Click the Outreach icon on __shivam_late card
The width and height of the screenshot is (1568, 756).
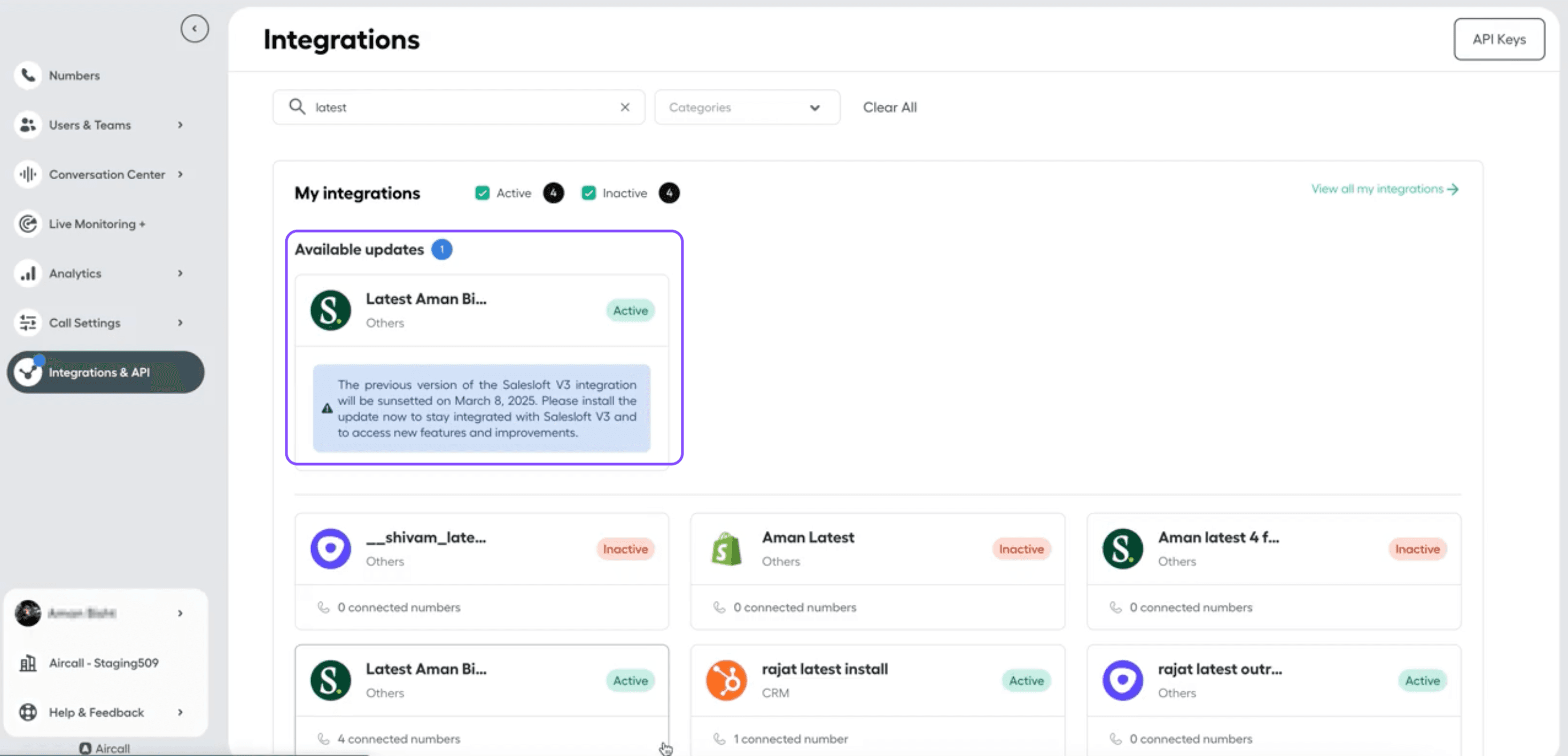click(330, 548)
